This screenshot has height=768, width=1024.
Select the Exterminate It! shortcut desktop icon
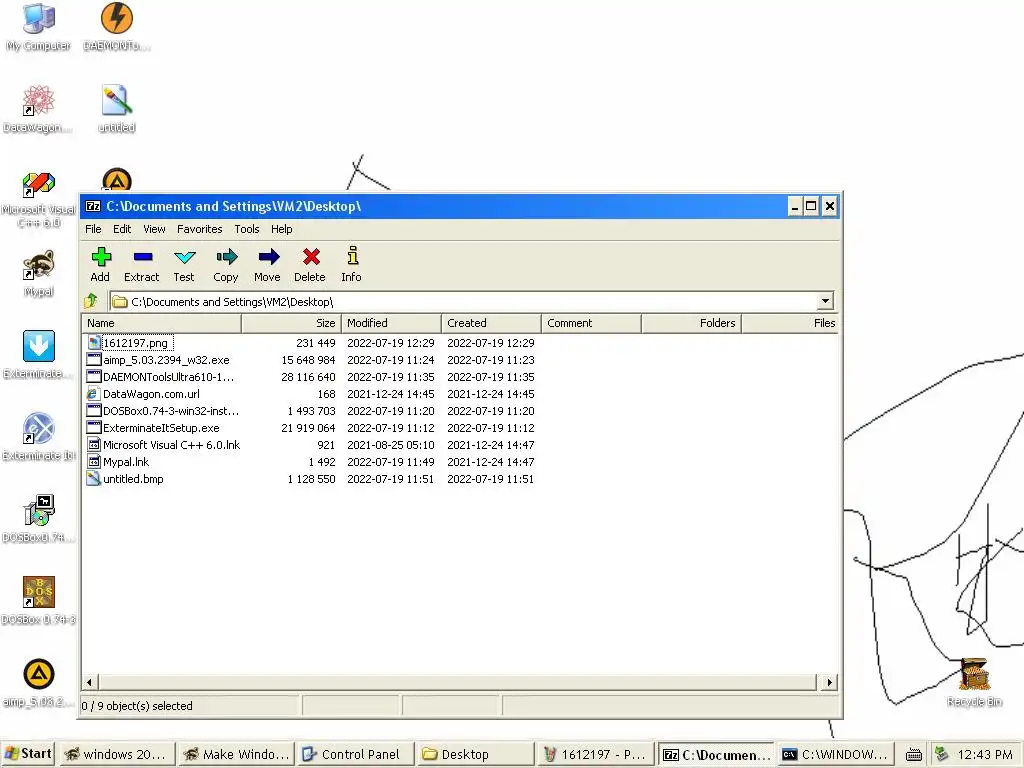point(38,429)
